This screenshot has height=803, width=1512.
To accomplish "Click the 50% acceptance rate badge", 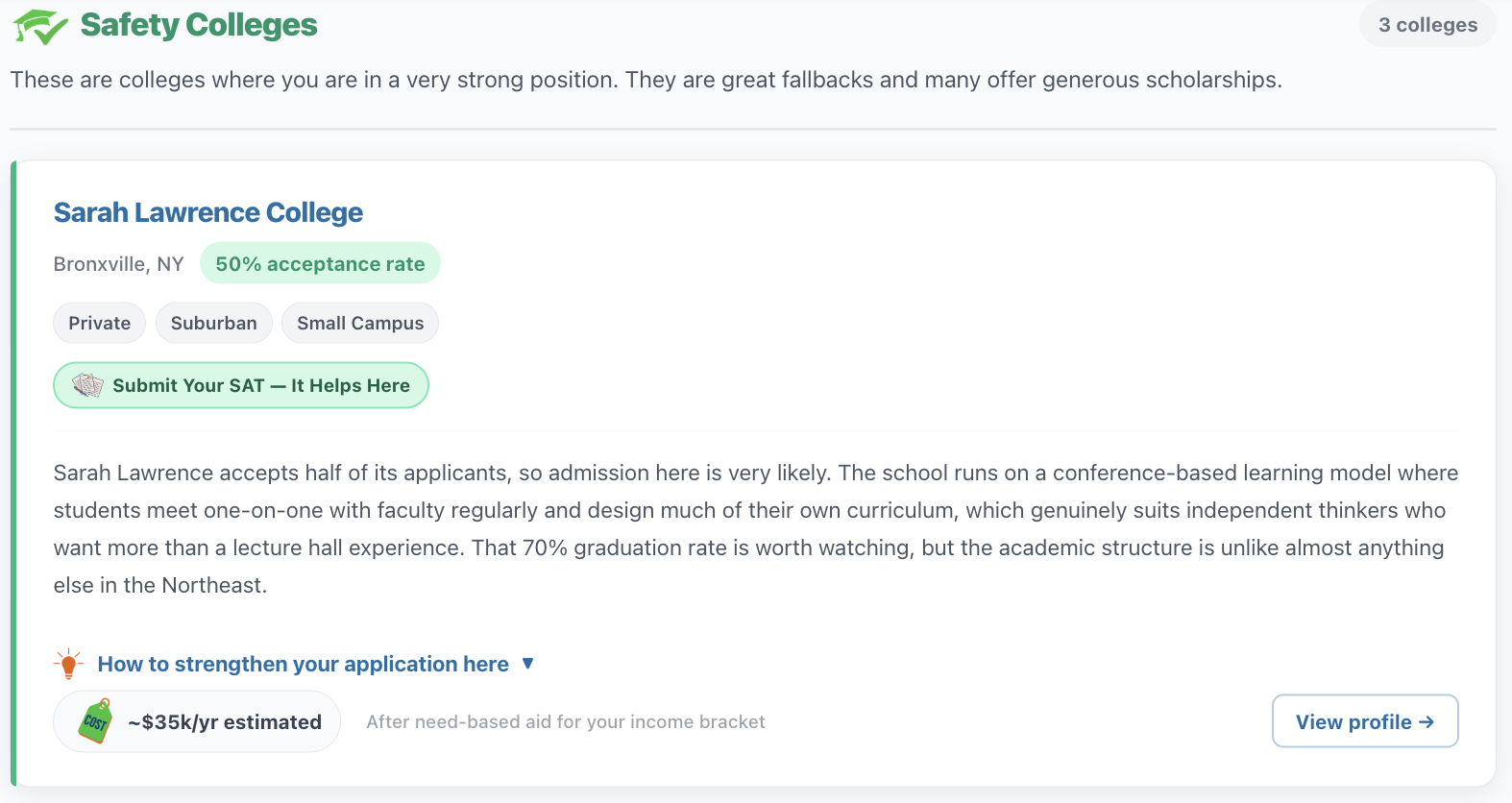I will coord(320,263).
